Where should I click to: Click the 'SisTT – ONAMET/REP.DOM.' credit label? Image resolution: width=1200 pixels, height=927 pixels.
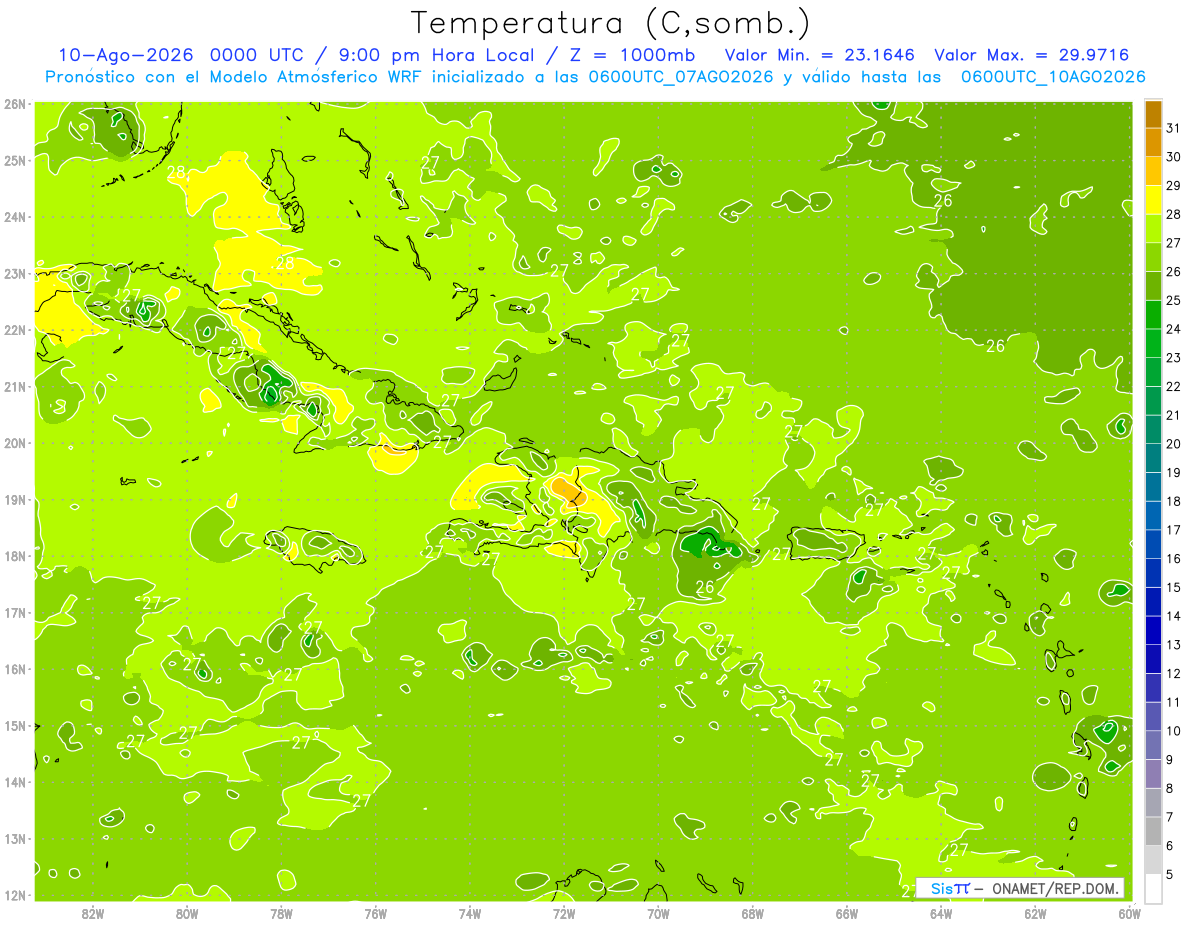1019,888
